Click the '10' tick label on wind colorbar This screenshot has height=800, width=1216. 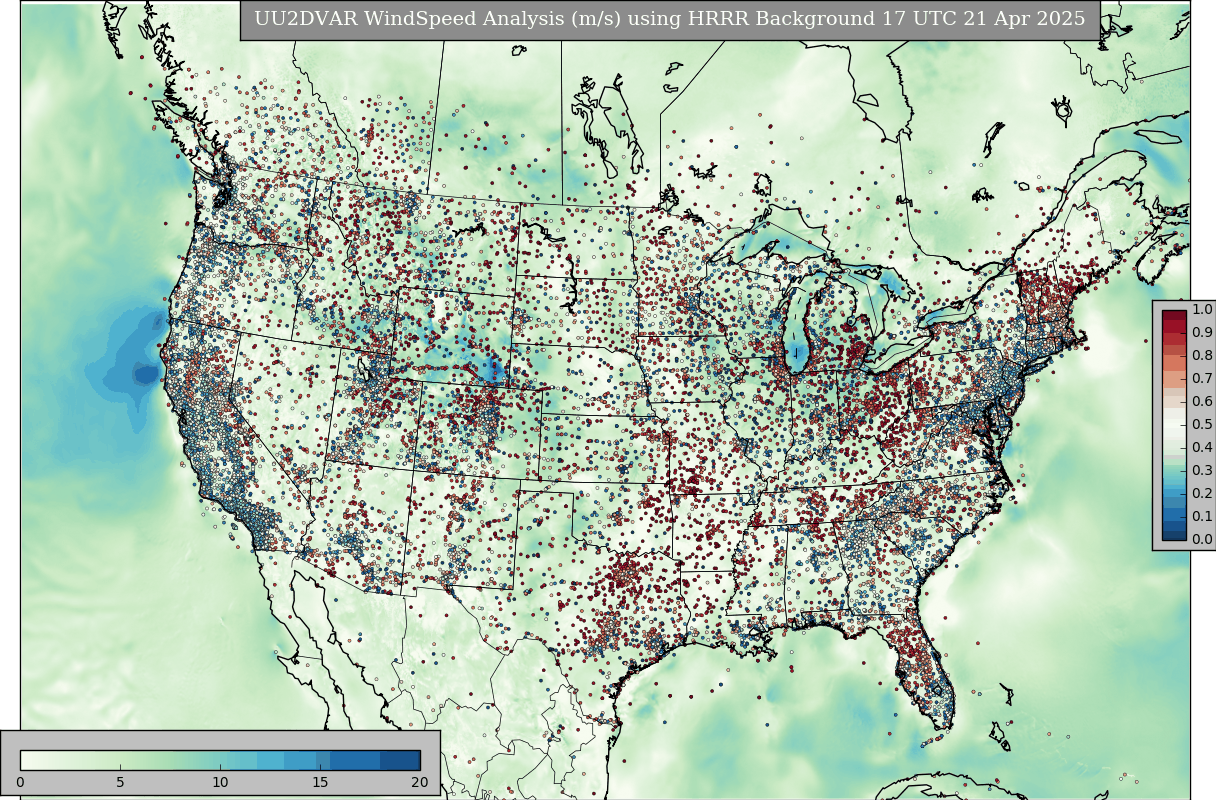[x=220, y=782]
